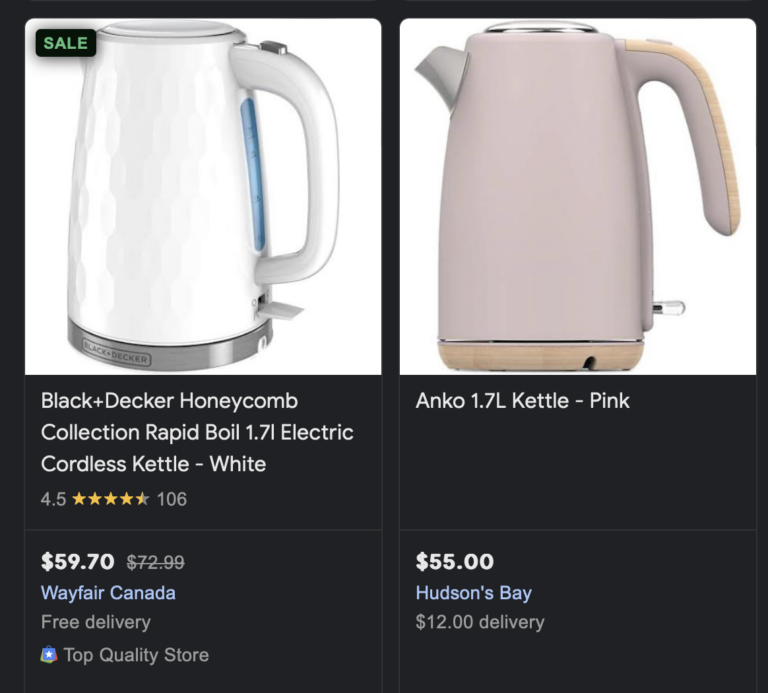768x693 pixels.
Task: Click the 106 reviews count
Action: click(172, 498)
